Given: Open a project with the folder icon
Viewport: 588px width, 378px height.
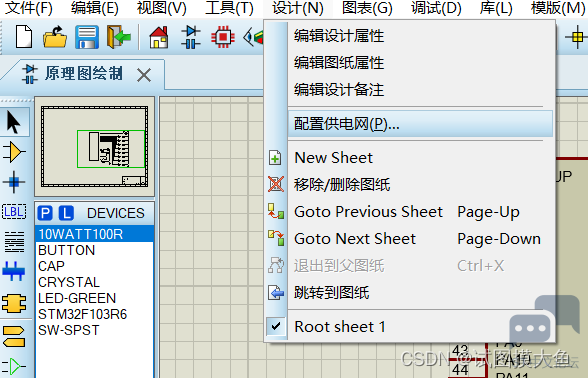Looking at the screenshot, I should coord(55,37).
